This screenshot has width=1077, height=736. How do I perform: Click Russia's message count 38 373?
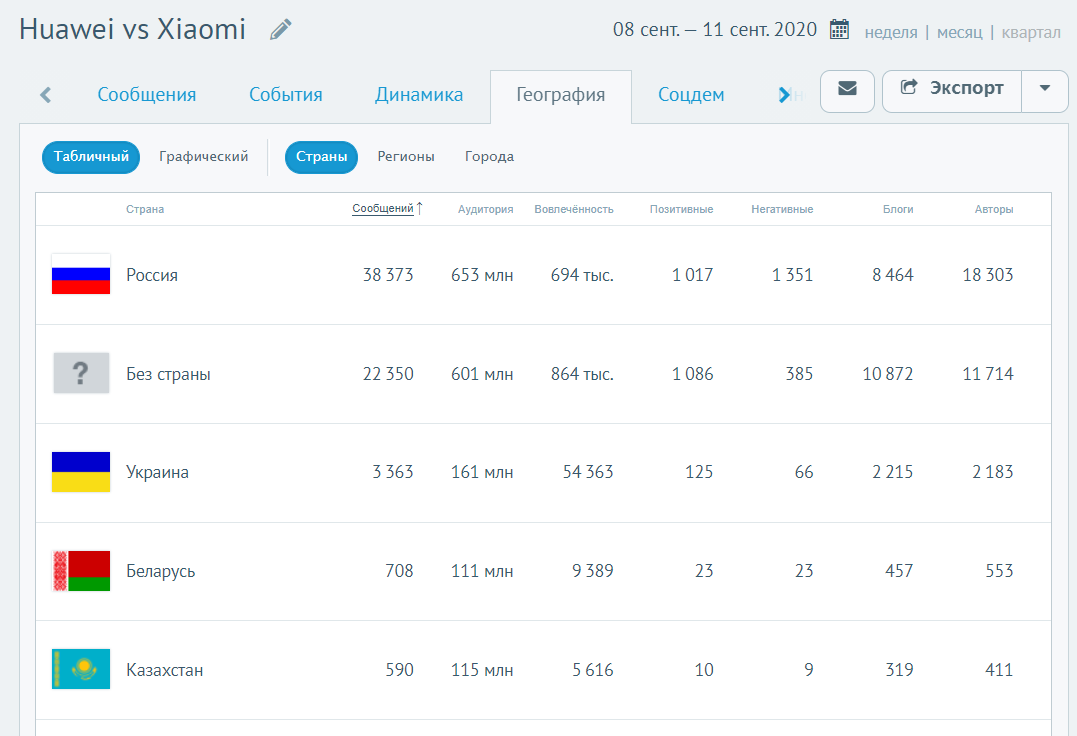point(388,275)
